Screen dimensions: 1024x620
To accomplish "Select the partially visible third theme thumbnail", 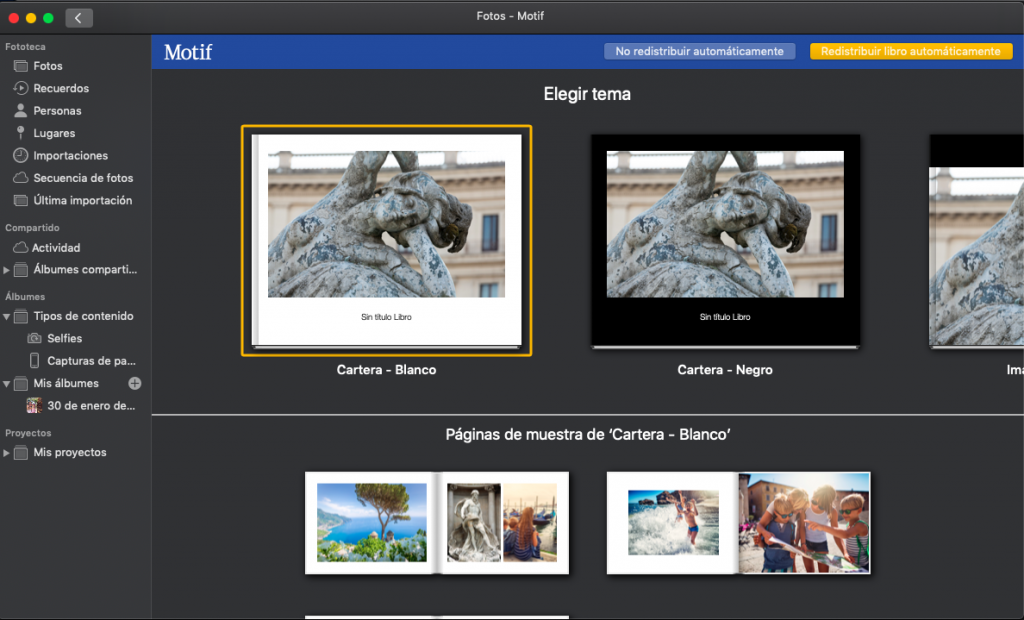I will [976, 241].
